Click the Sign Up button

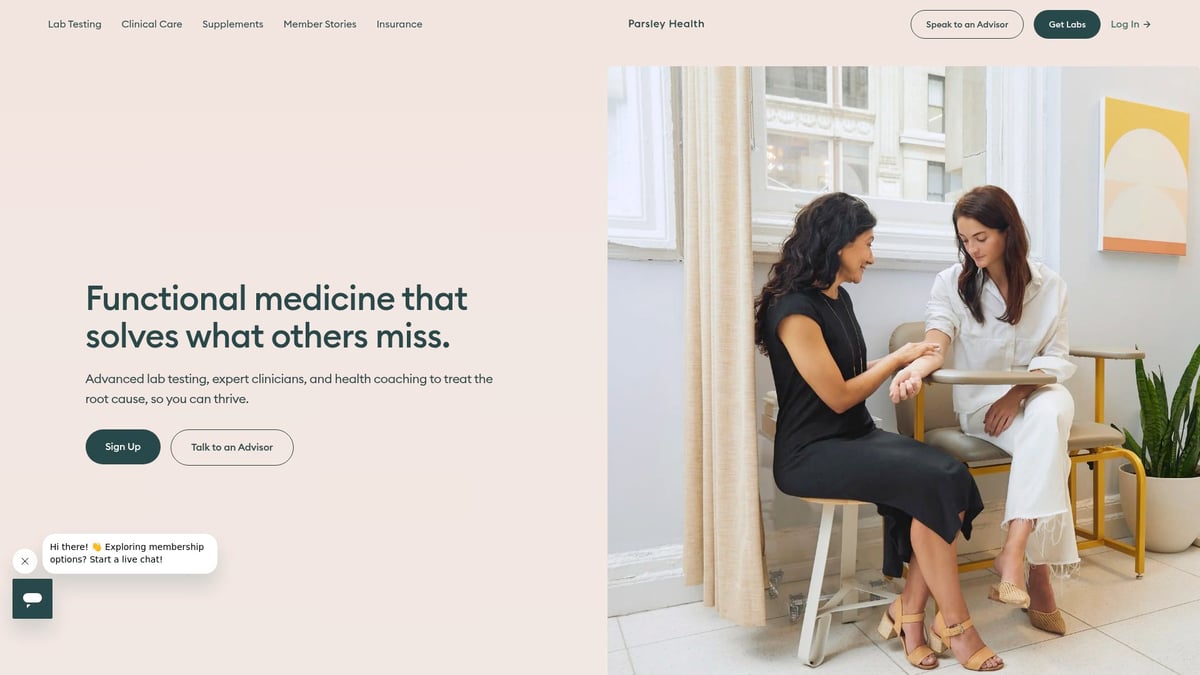point(123,447)
